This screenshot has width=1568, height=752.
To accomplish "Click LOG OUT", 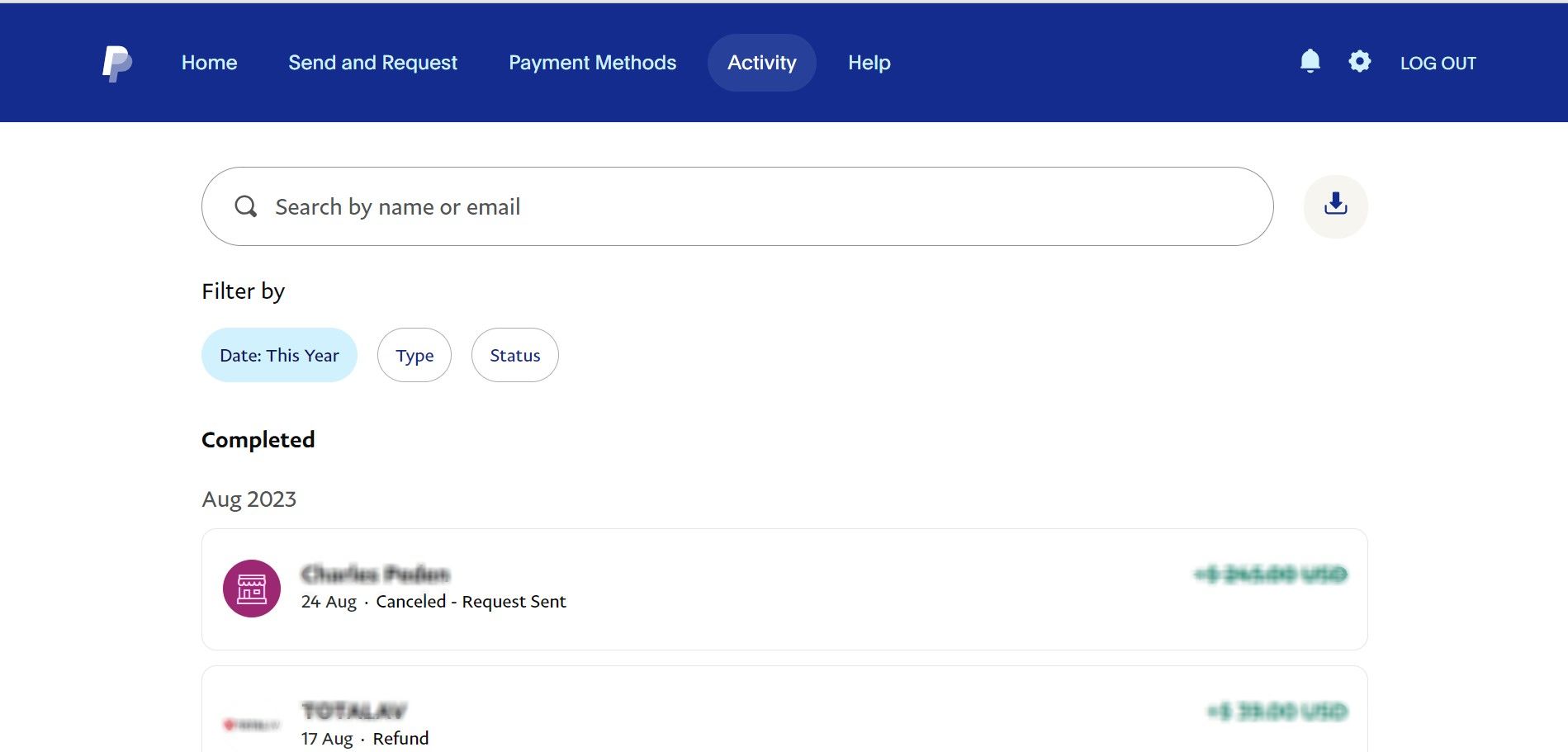I will [1438, 62].
